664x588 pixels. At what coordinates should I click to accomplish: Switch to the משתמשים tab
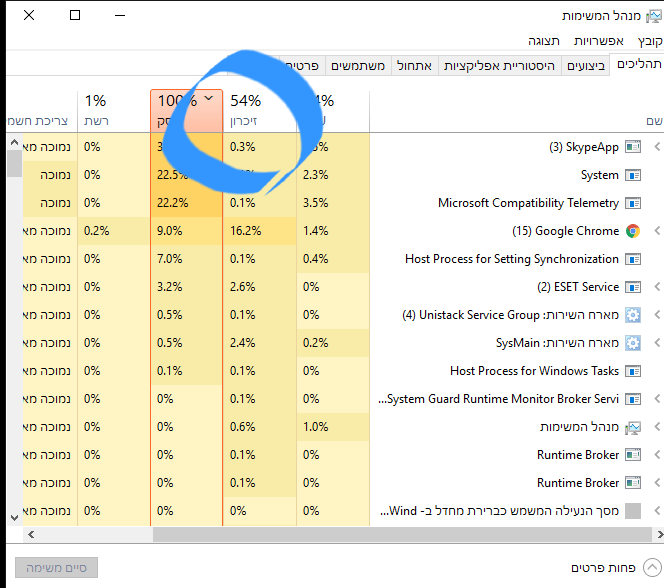pos(358,66)
